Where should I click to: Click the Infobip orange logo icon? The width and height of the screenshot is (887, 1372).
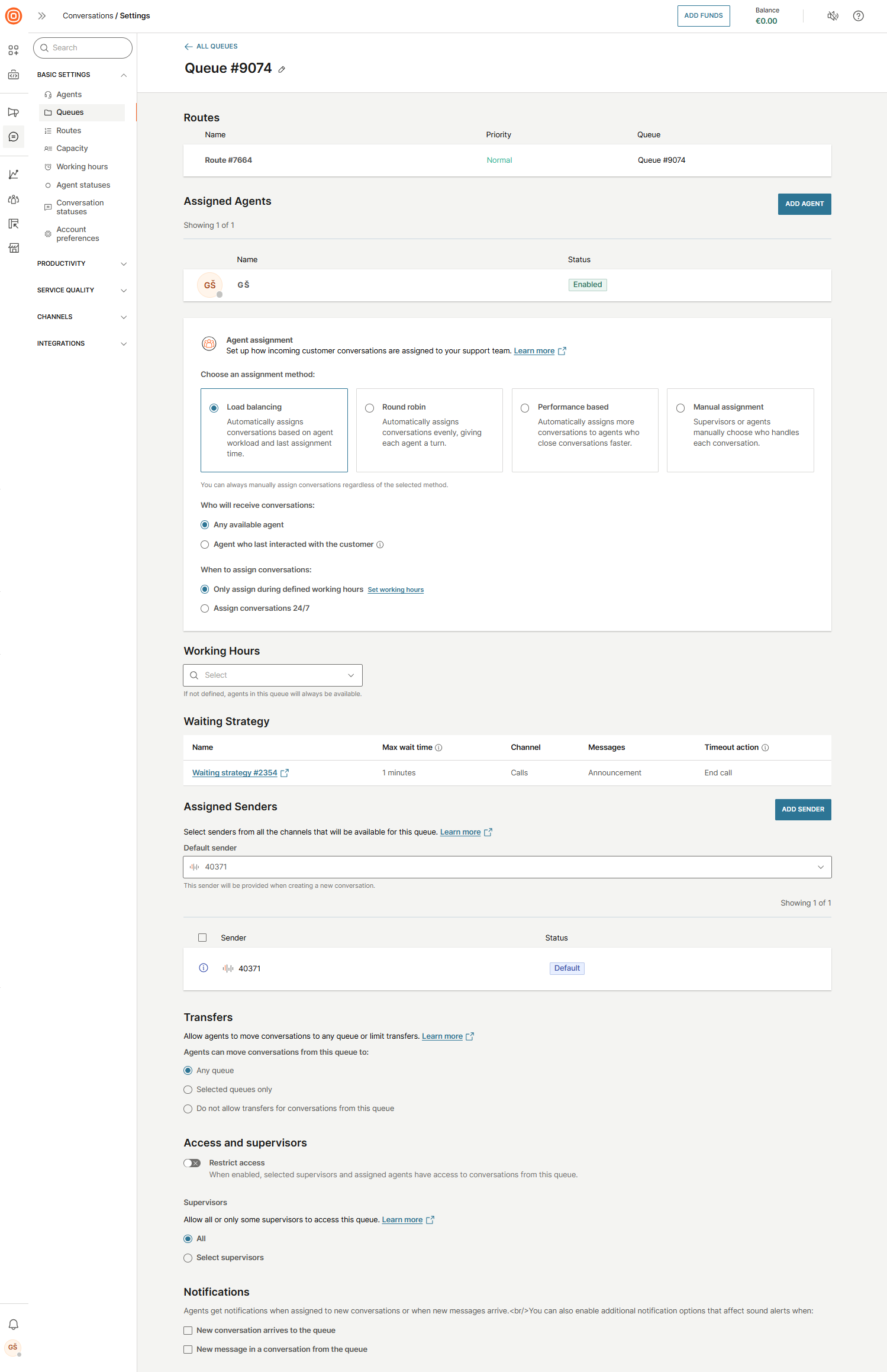[14, 16]
